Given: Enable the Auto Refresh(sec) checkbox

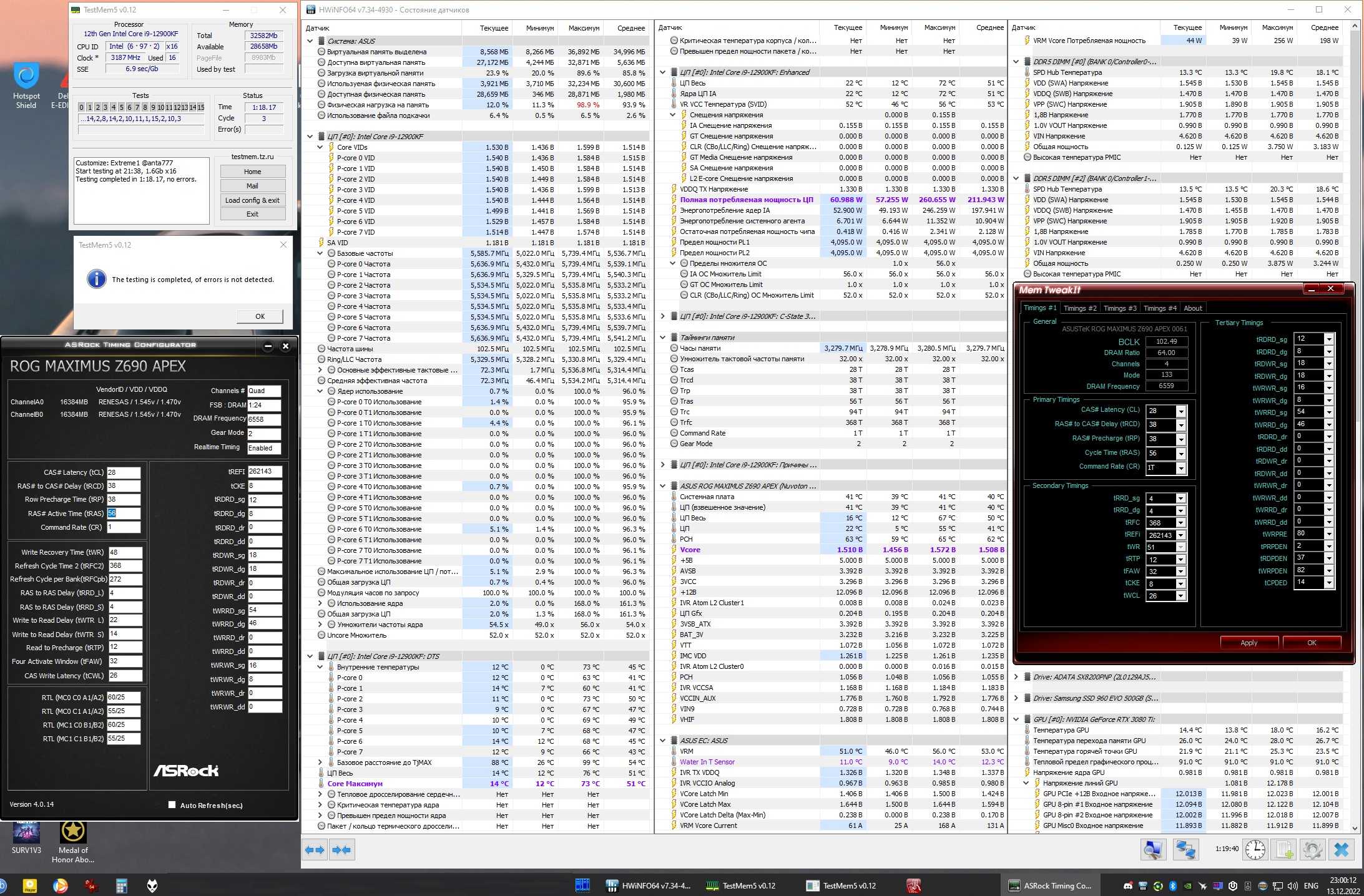Looking at the screenshot, I should pyautogui.click(x=172, y=805).
